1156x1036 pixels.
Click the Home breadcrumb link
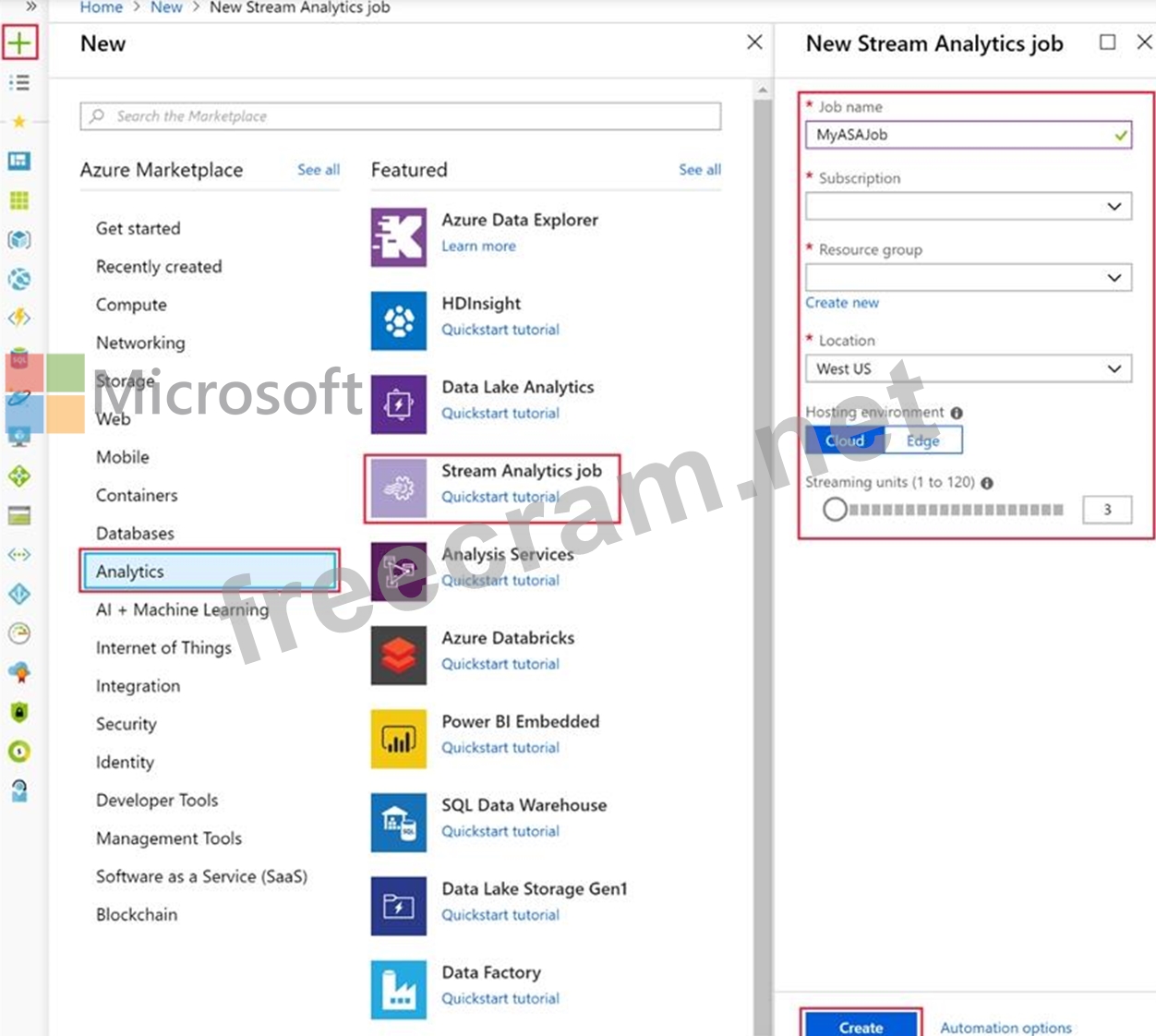pos(102,7)
